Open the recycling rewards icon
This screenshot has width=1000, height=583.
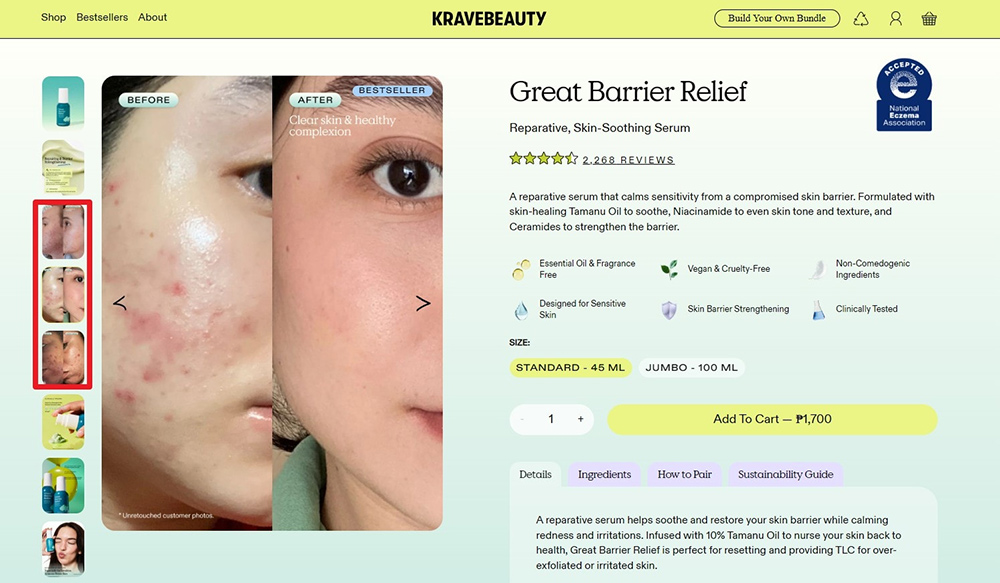click(x=861, y=18)
